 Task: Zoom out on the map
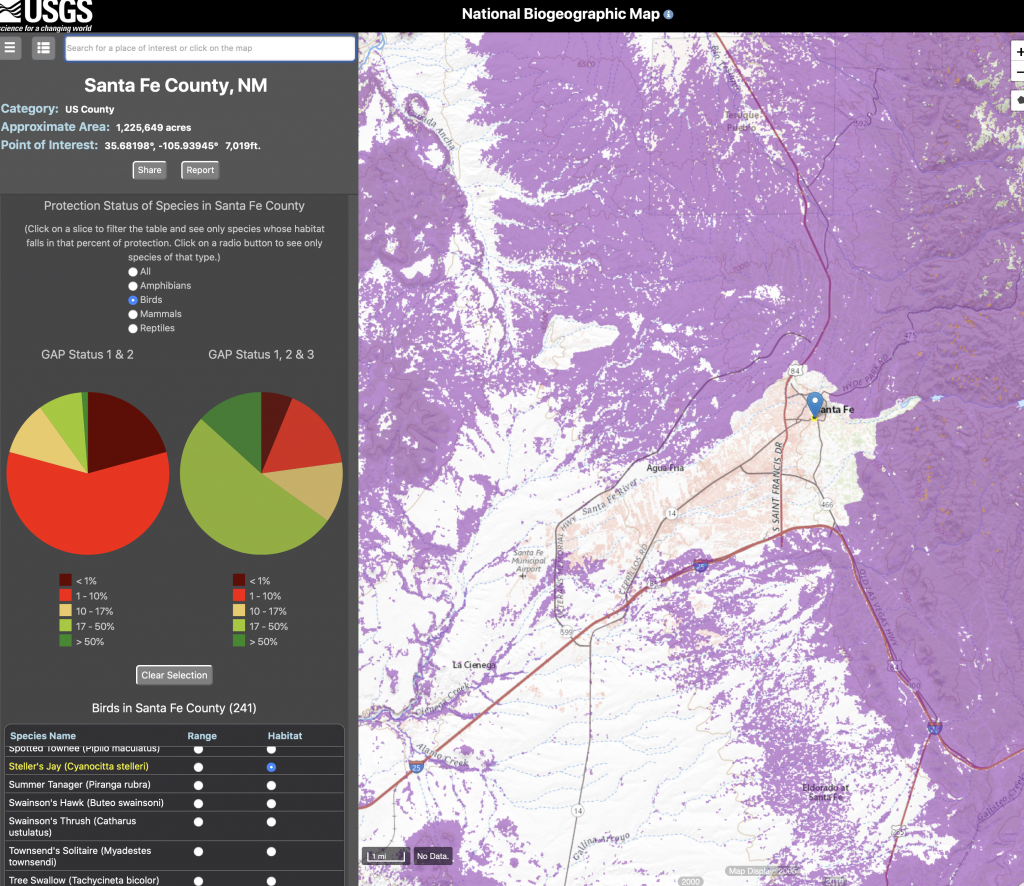click(x=1018, y=73)
